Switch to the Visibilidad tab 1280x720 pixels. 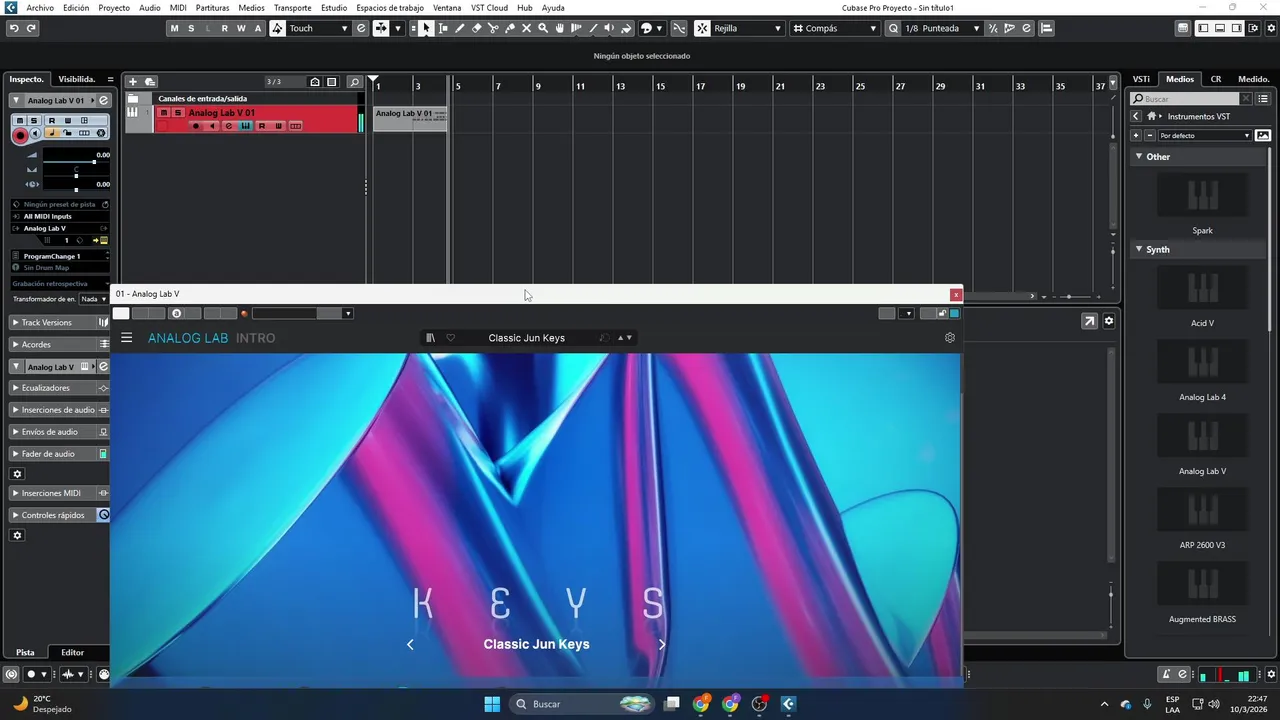(77, 79)
